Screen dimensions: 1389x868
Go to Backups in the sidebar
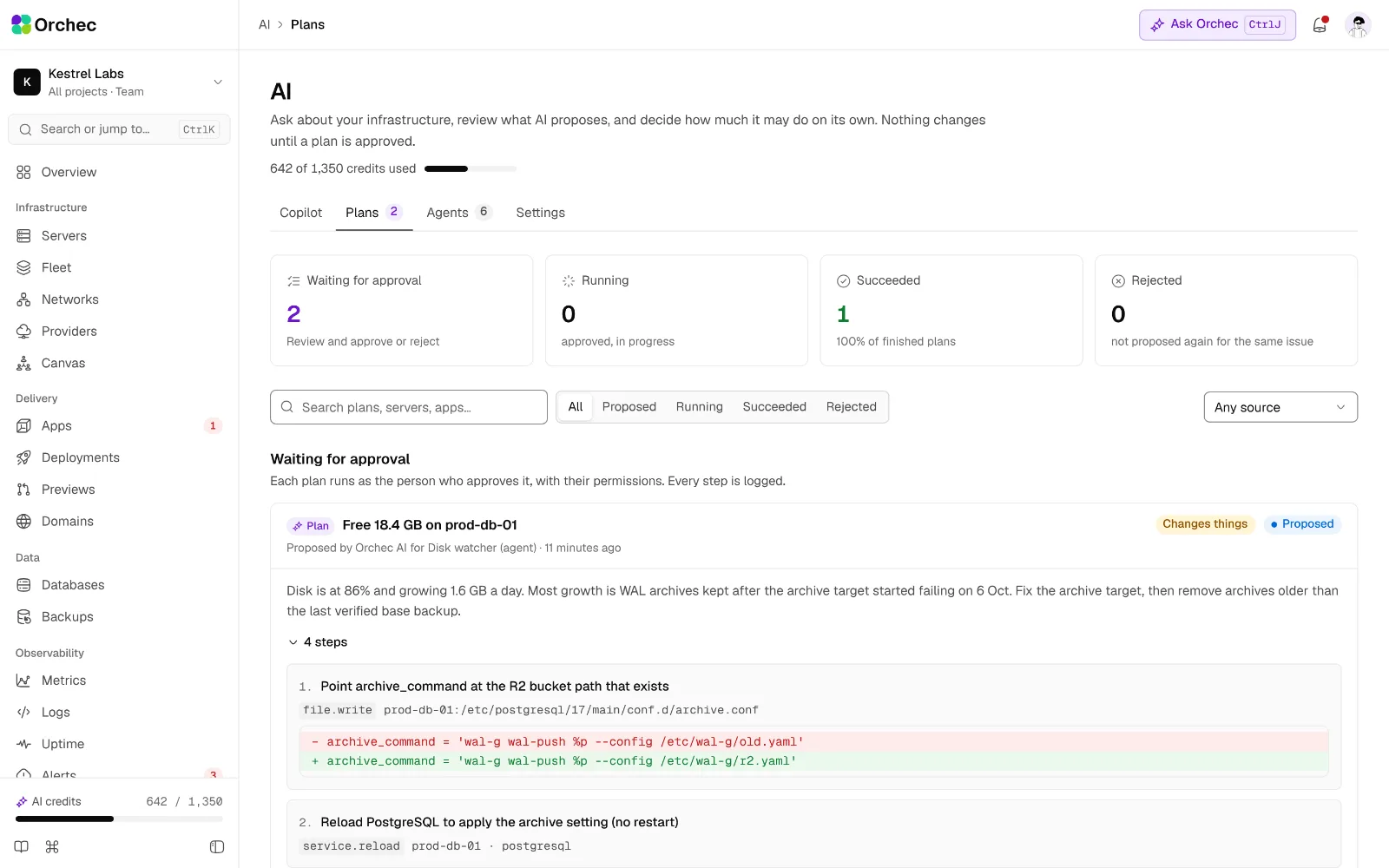click(x=119, y=616)
